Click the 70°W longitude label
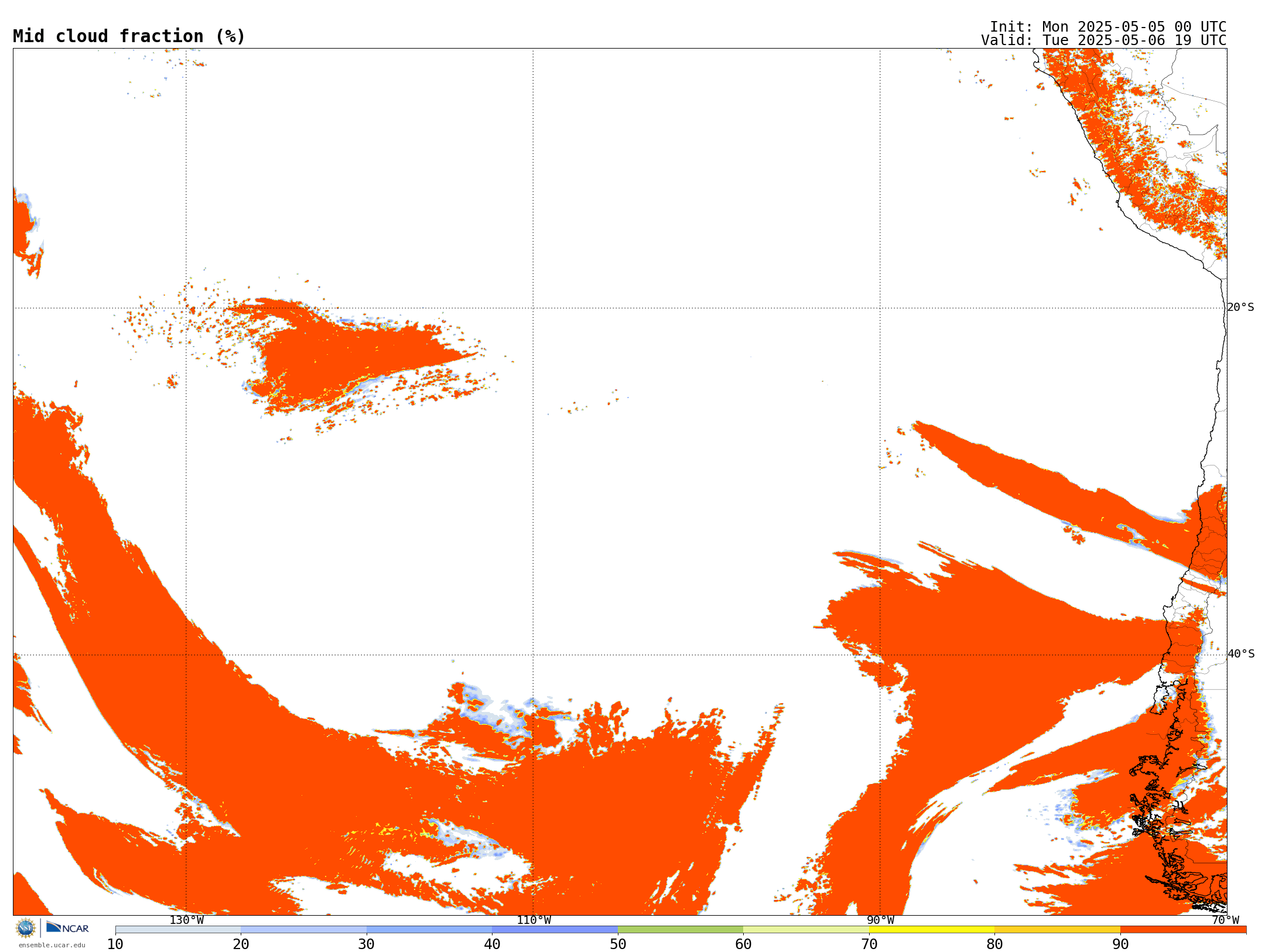 coord(1225,920)
